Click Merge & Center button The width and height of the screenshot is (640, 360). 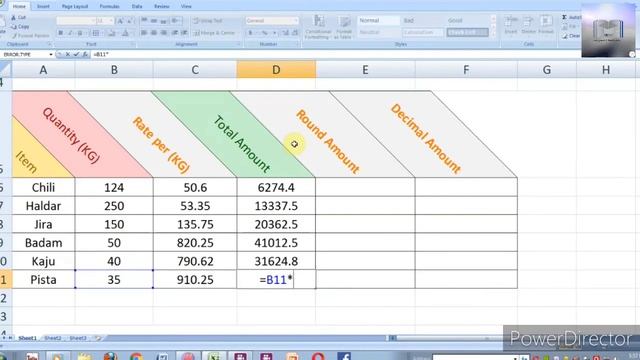tap(215, 33)
